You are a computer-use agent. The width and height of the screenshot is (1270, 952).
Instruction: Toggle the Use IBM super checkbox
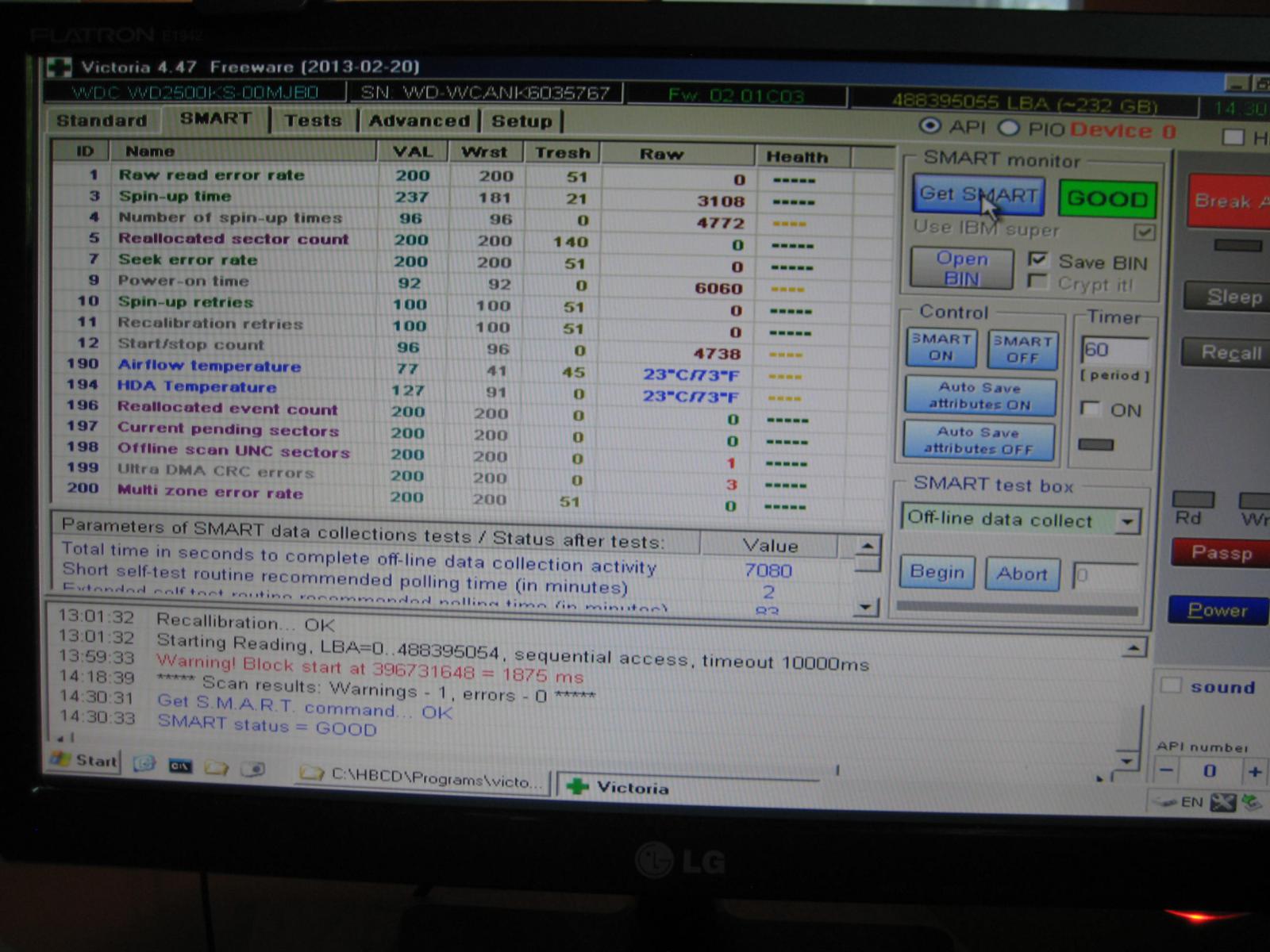(1144, 232)
